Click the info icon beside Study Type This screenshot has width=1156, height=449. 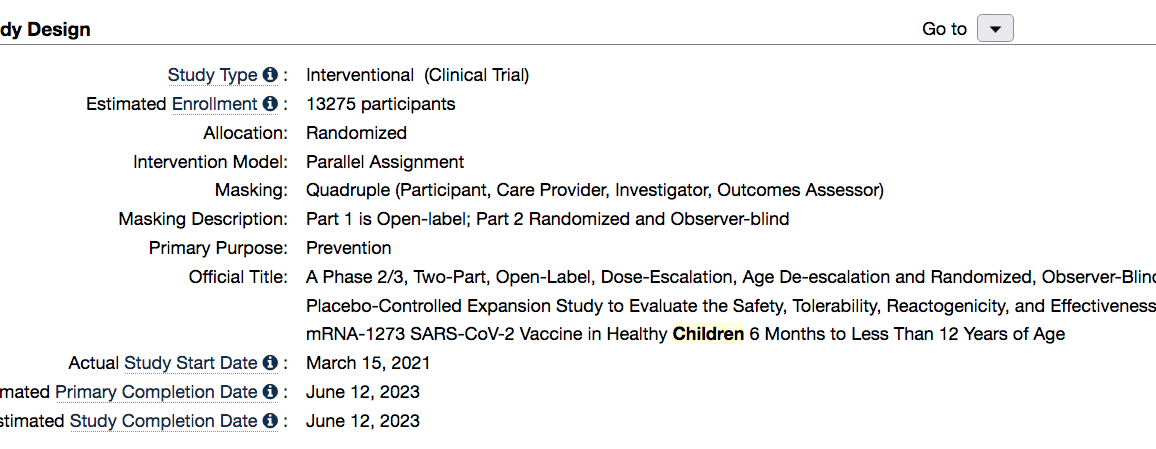pos(270,75)
